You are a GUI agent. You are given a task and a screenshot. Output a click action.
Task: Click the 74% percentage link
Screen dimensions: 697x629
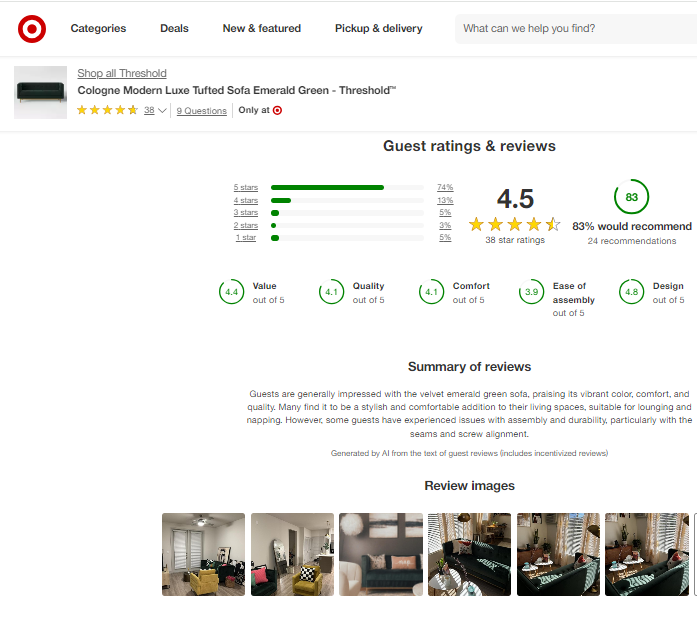coord(445,188)
